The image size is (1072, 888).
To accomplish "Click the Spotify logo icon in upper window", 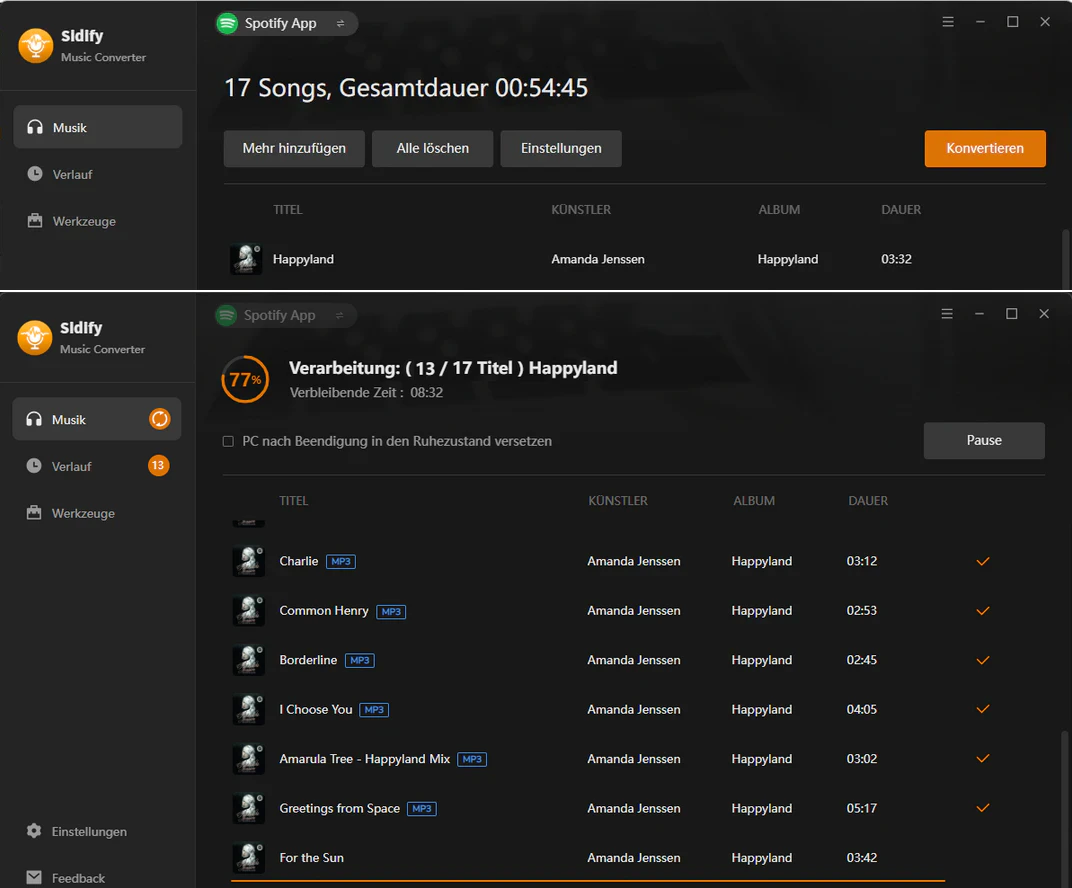I will [x=227, y=23].
